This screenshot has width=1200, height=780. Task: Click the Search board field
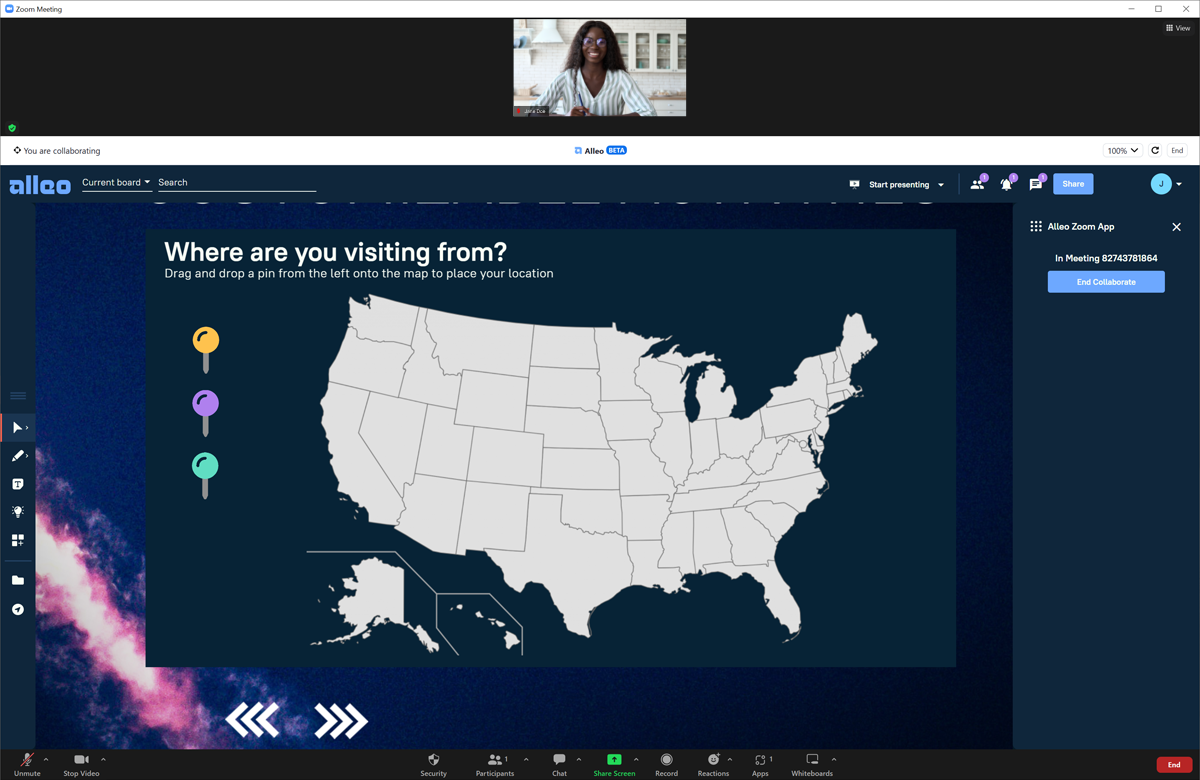(x=236, y=183)
